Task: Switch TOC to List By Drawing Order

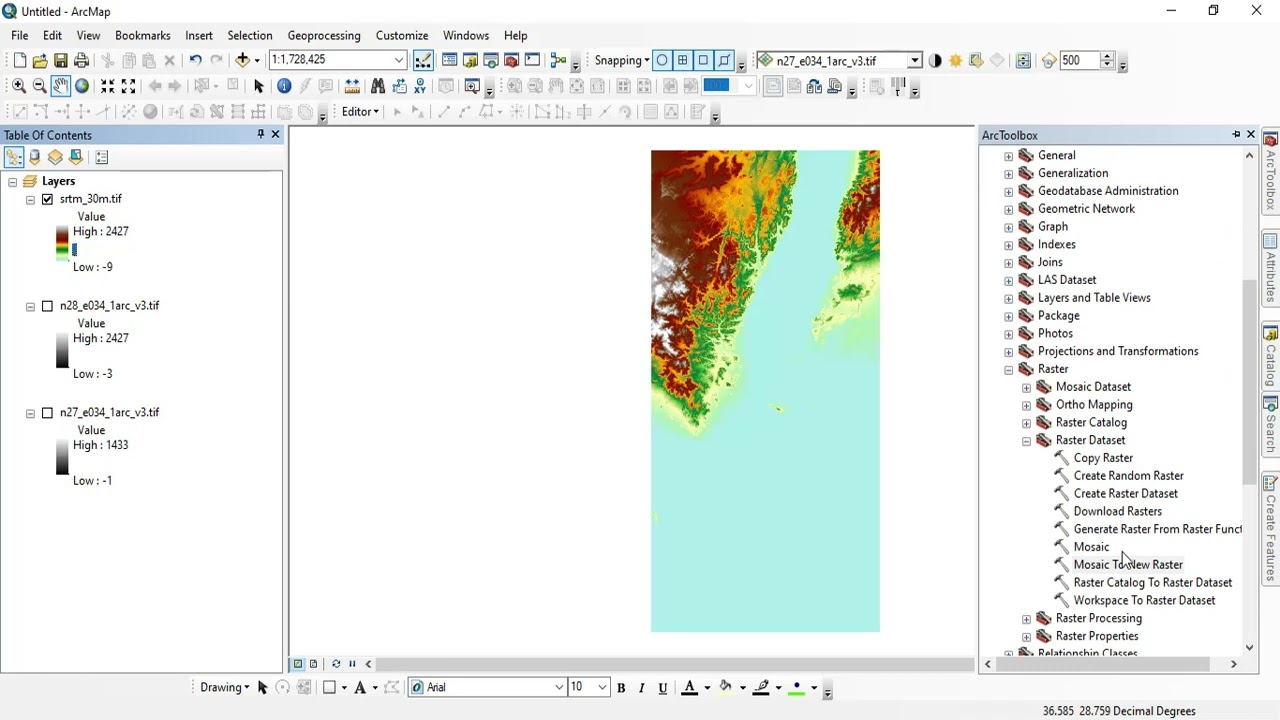Action: click(x=14, y=157)
